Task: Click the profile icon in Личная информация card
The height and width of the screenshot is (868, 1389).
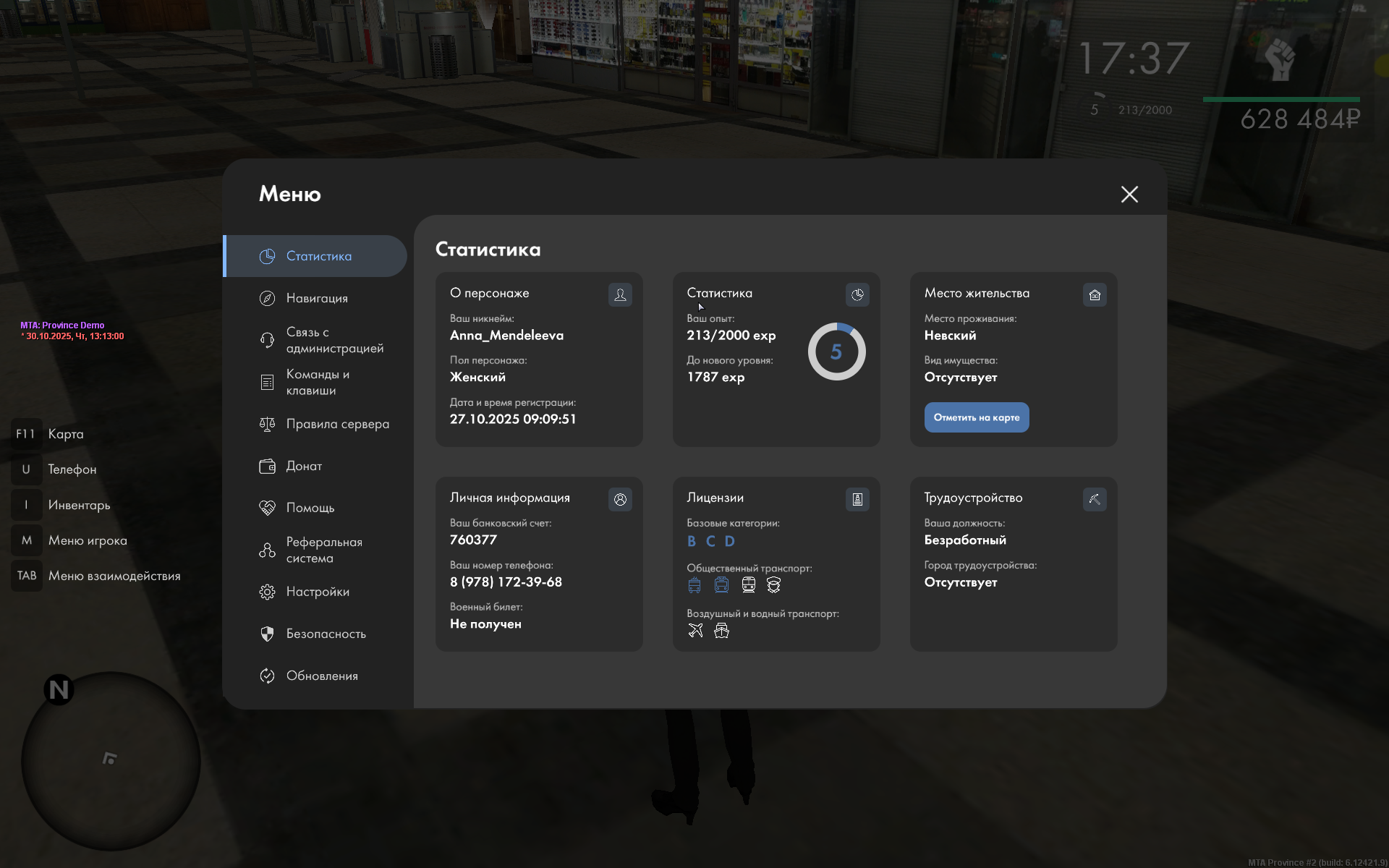Action: pyautogui.click(x=620, y=499)
